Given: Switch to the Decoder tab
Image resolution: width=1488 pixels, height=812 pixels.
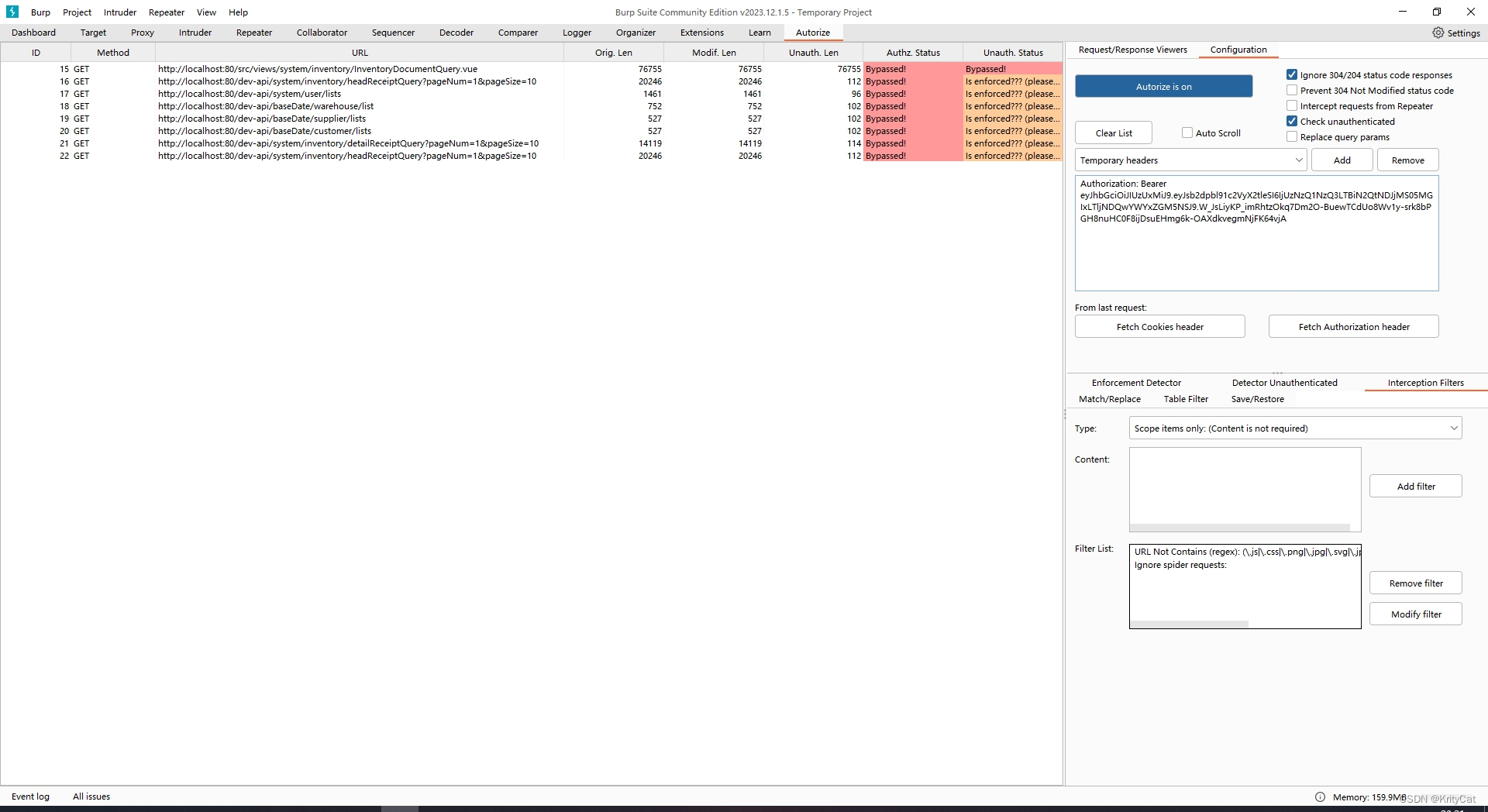Looking at the screenshot, I should click(456, 33).
